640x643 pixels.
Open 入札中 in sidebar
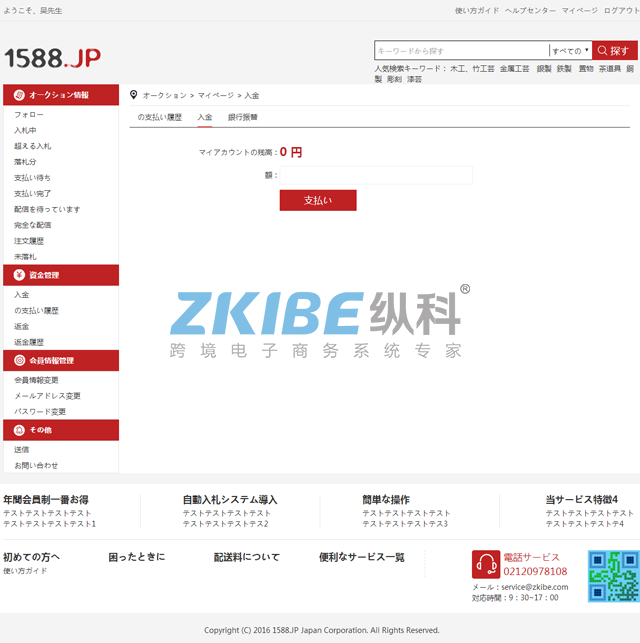(x=25, y=130)
